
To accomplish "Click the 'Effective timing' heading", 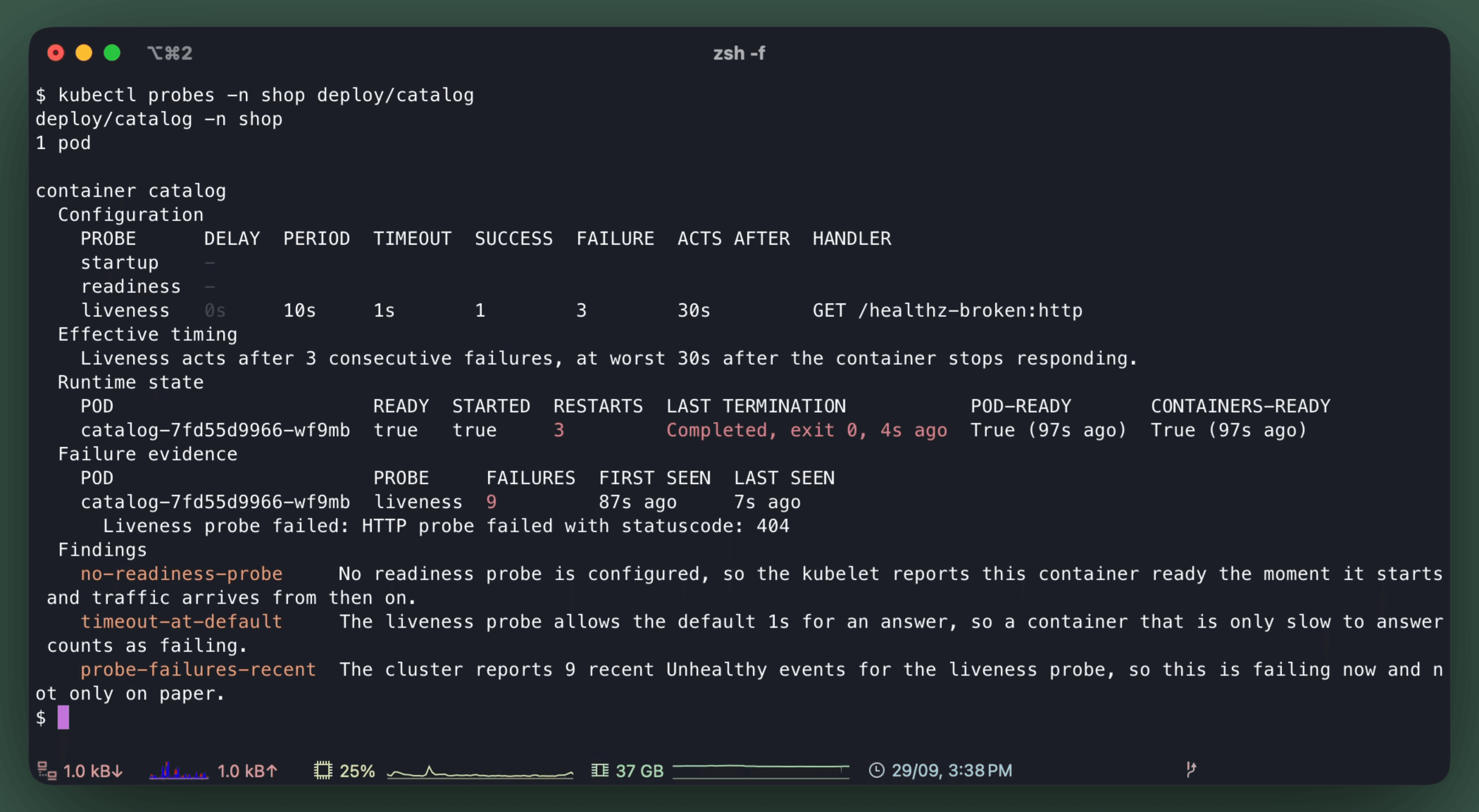I will click(x=148, y=335).
